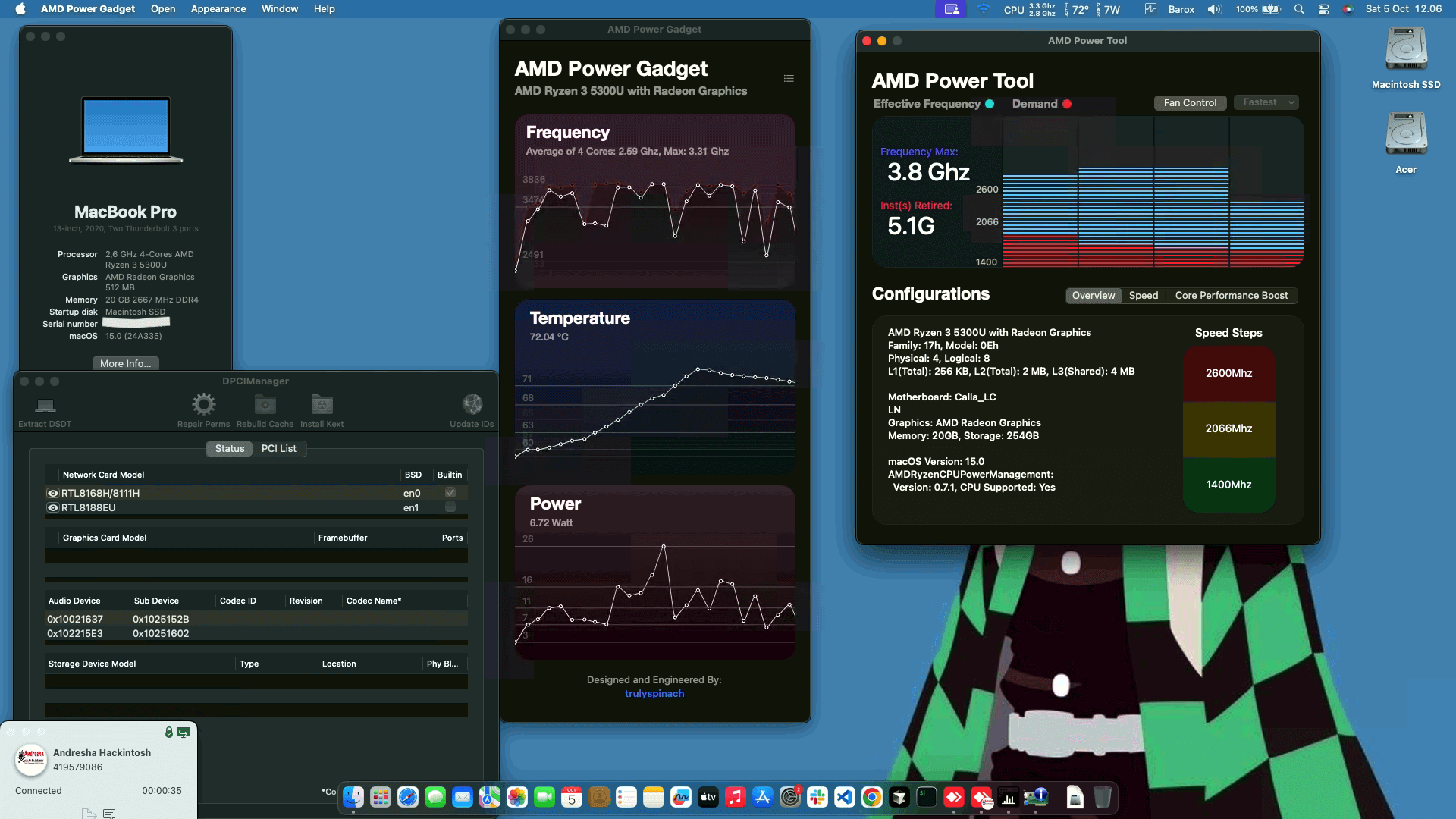Image resolution: width=1456 pixels, height=819 pixels.
Task: Click the More Info button
Action: point(124,363)
